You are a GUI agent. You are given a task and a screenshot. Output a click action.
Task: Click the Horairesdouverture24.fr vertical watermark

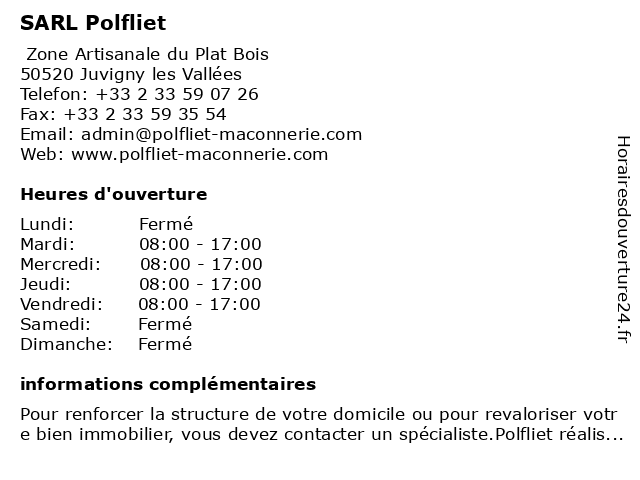point(623,240)
